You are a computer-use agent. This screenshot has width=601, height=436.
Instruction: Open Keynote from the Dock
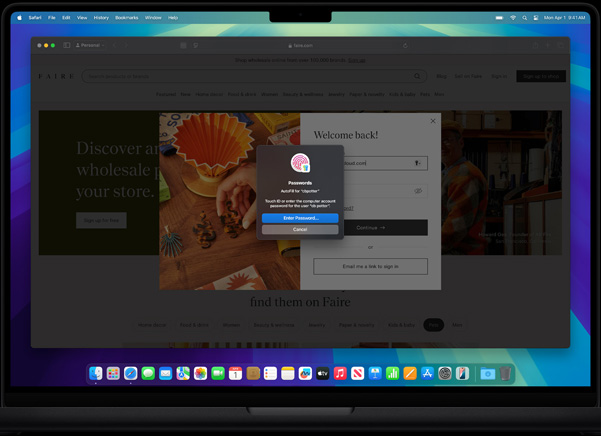pyautogui.click(x=375, y=373)
